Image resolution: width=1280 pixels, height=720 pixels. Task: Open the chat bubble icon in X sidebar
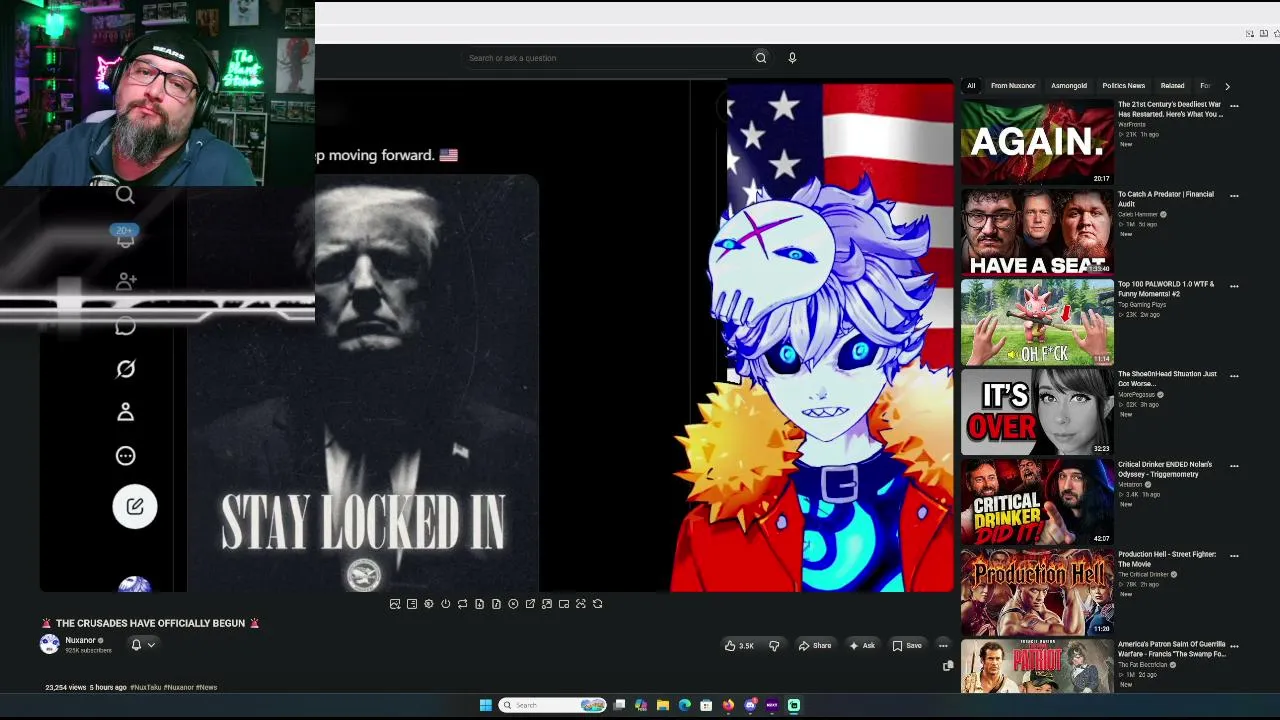pos(125,326)
